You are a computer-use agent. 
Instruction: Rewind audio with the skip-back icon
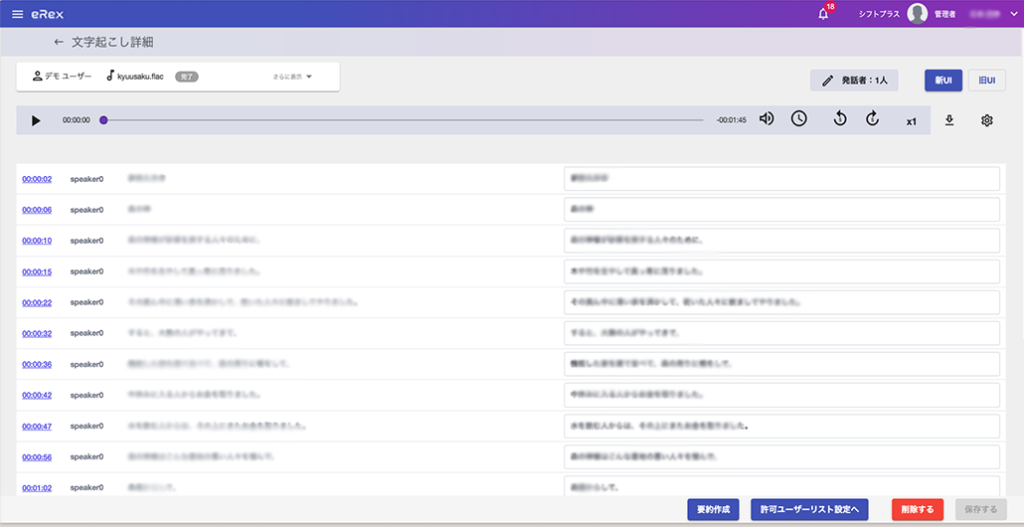tap(840, 119)
